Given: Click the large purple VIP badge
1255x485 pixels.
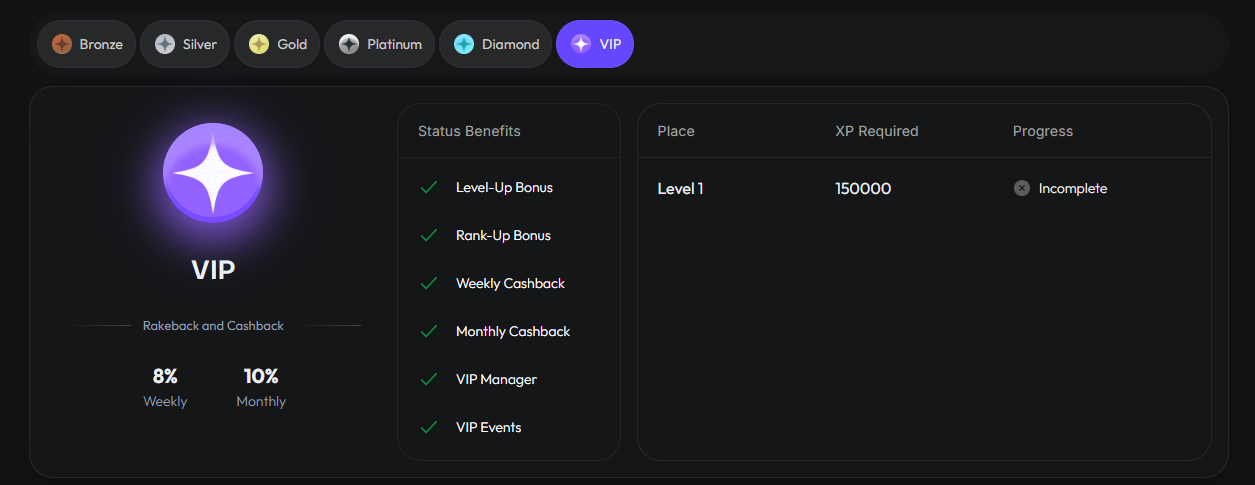Looking at the screenshot, I should [x=213, y=173].
